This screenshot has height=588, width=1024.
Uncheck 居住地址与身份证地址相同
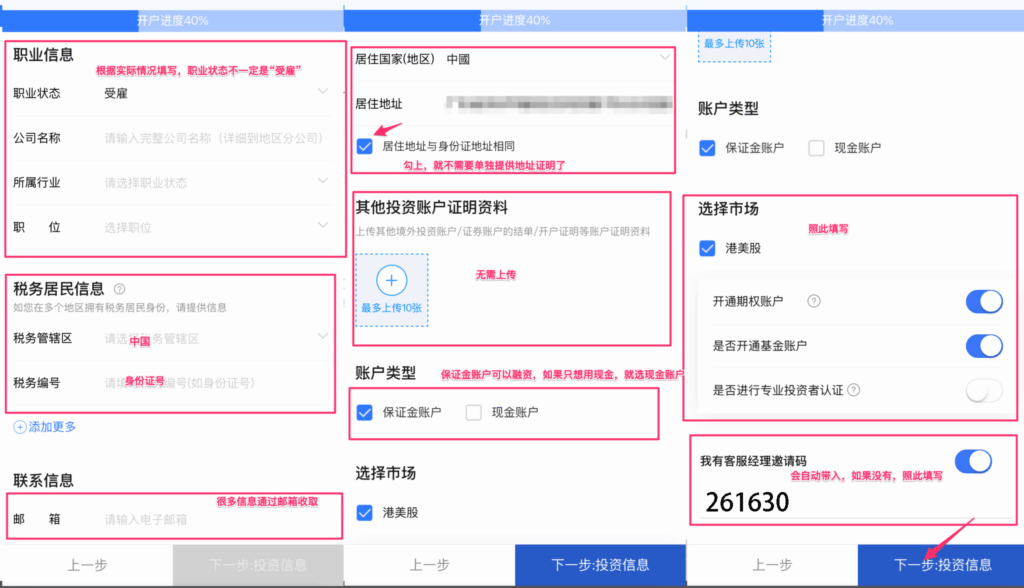pos(366,146)
